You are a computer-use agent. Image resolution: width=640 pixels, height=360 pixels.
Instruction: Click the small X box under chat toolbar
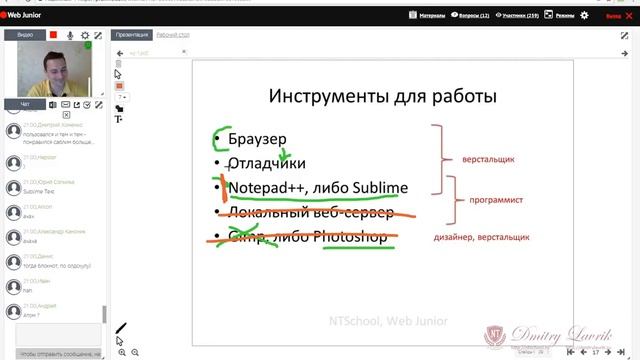66,115
